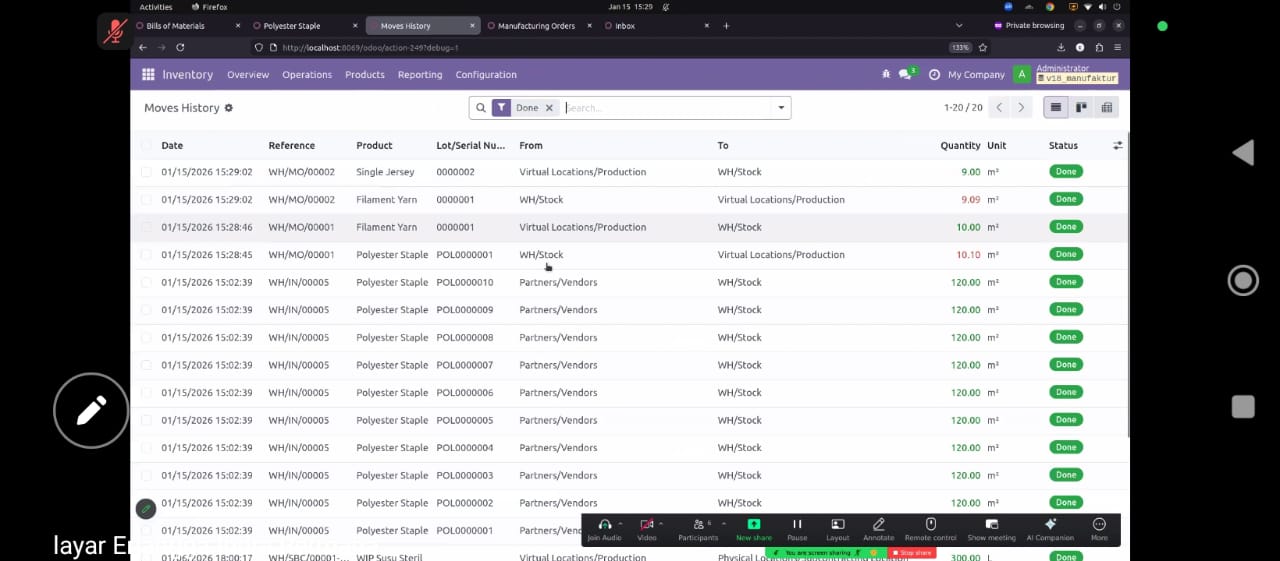
Task: Open the Reporting menu
Action: [420, 75]
